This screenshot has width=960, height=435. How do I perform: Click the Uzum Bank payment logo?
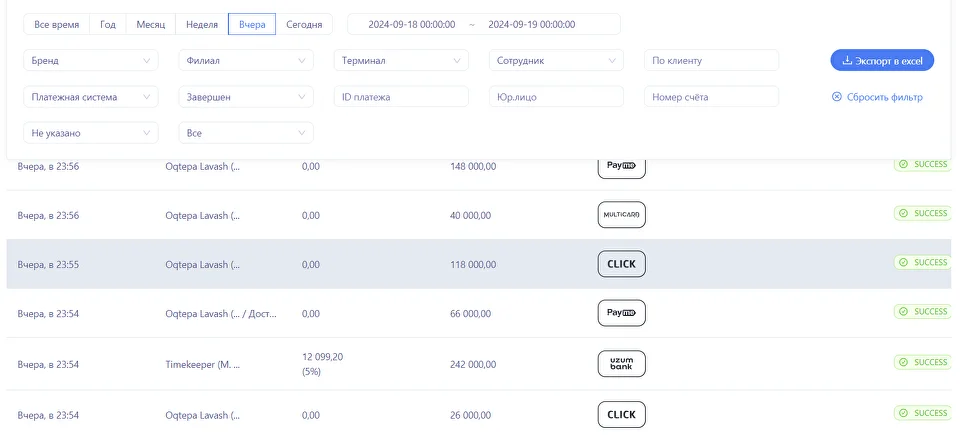click(621, 363)
